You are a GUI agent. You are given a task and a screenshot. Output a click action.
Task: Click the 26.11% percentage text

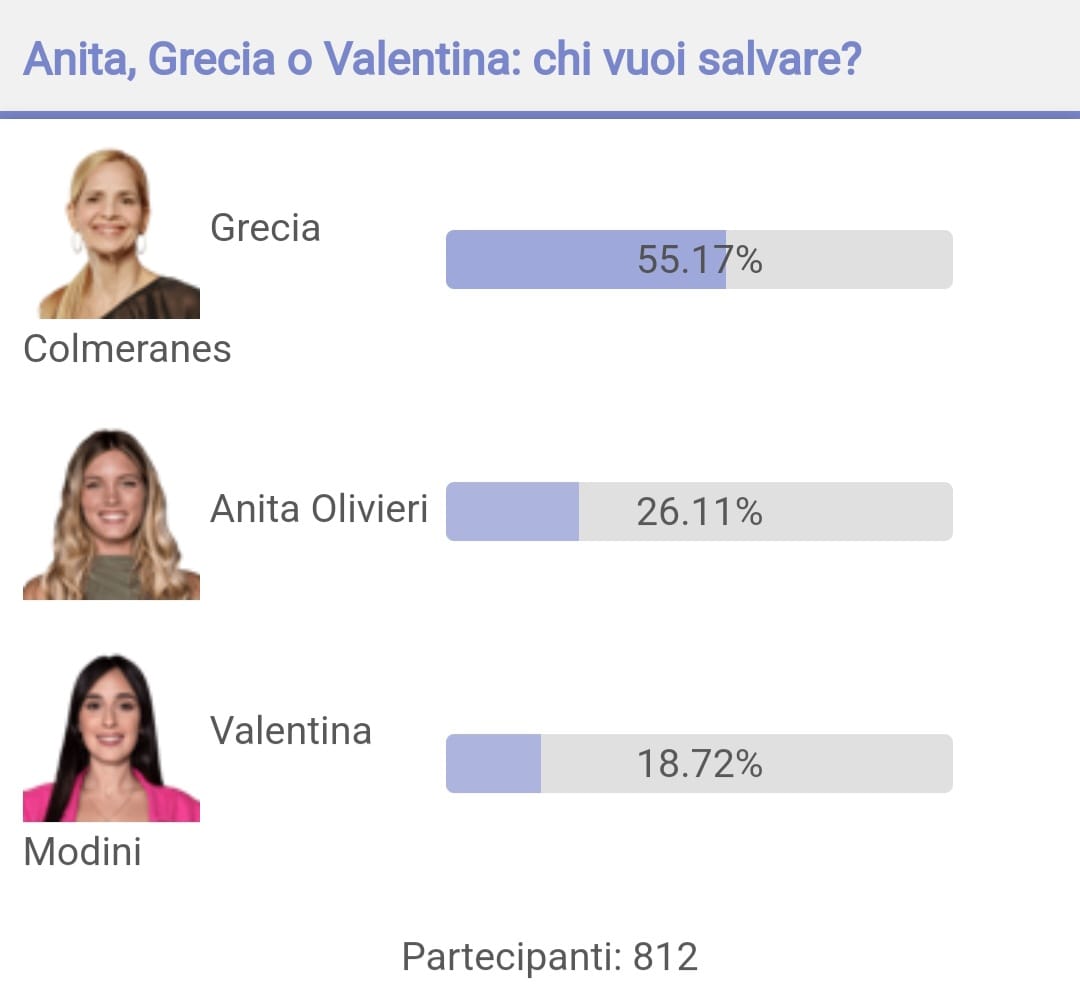click(x=699, y=512)
